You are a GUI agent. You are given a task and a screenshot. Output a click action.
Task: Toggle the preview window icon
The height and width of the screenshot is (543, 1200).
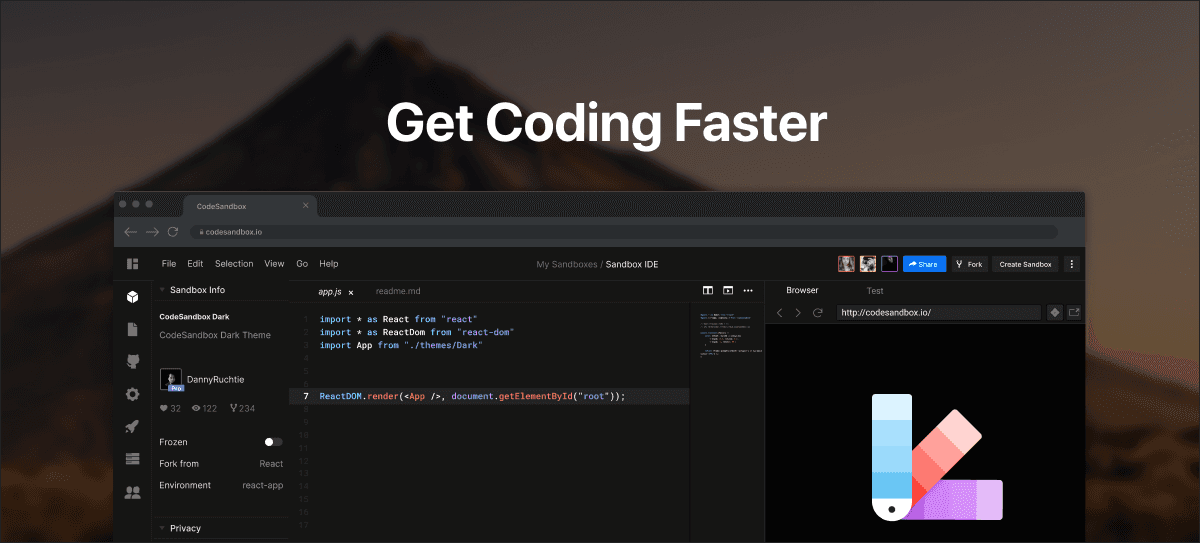coord(728,291)
